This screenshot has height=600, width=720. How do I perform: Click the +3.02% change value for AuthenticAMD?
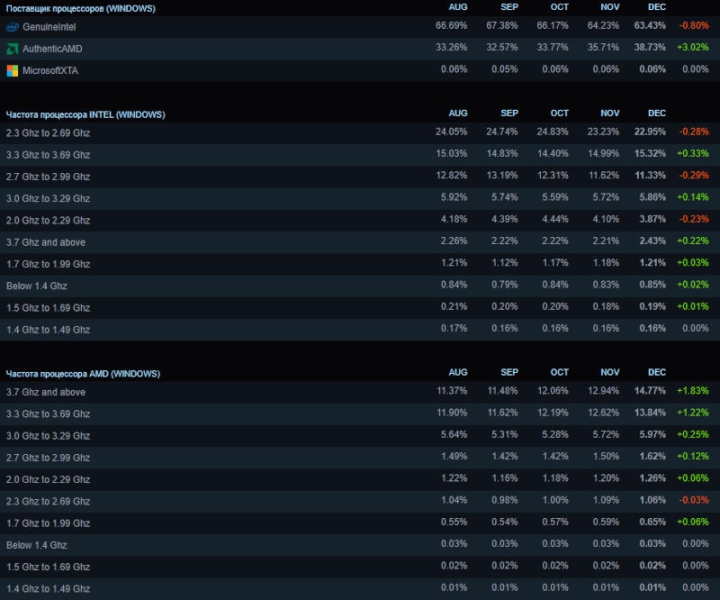(x=693, y=49)
